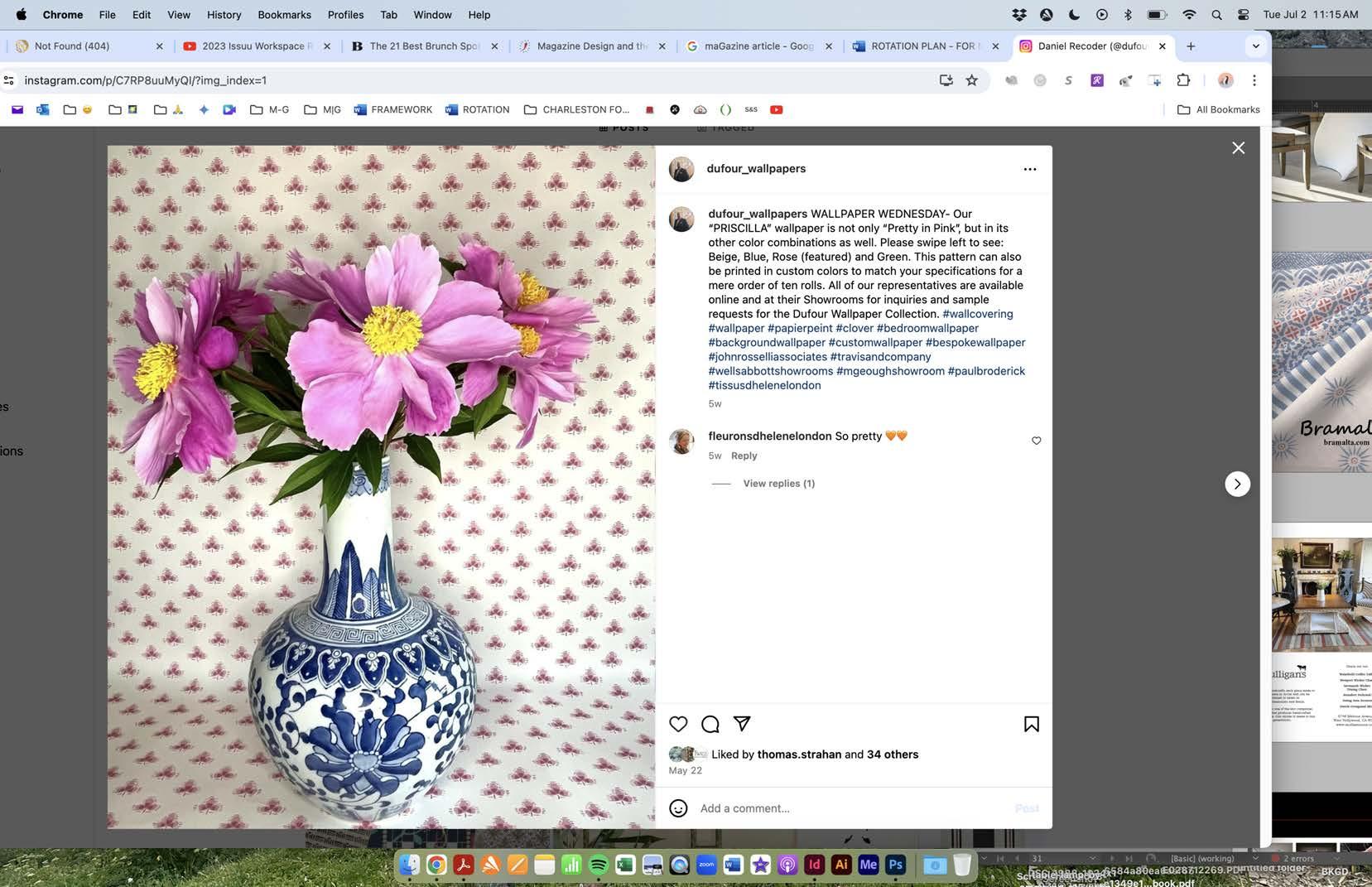Click the #bespokewallpaper hashtag
This screenshot has height=887, width=1372.
tap(975, 342)
